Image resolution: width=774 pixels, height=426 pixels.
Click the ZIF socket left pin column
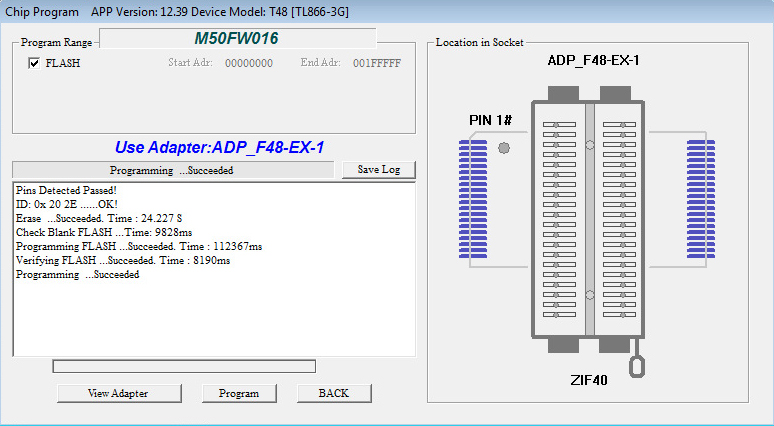point(558,220)
